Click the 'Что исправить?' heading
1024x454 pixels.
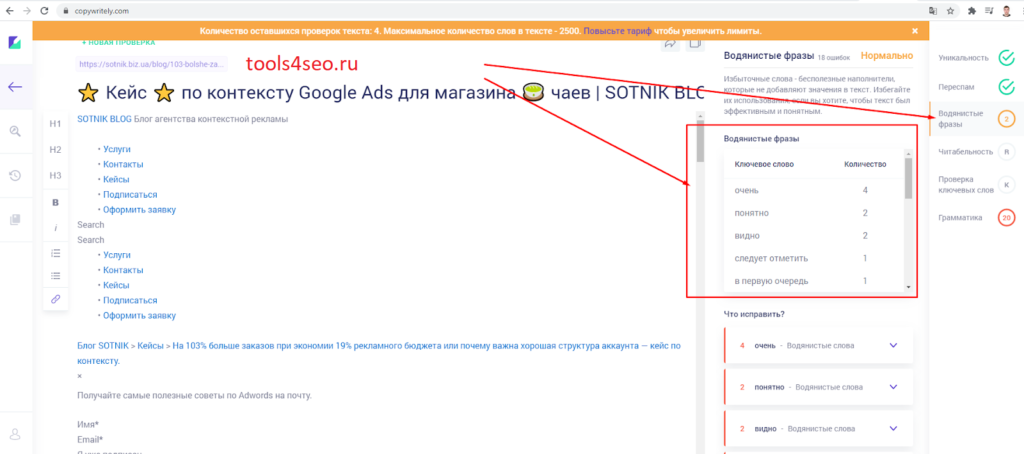pyautogui.click(x=754, y=314)
